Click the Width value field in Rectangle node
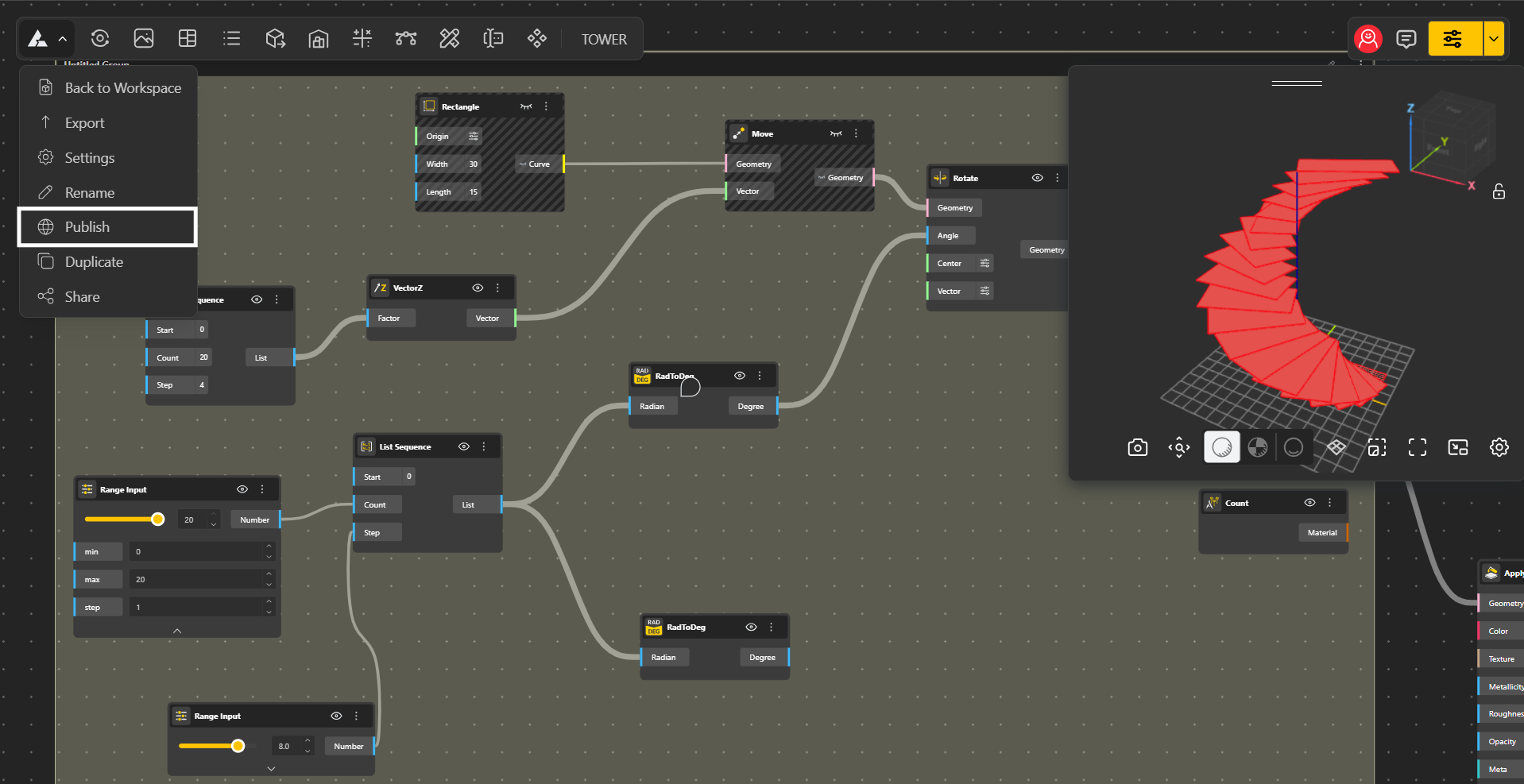This screenshot has width=1524, height=784. pyautogui.click(x=473, y=164)
